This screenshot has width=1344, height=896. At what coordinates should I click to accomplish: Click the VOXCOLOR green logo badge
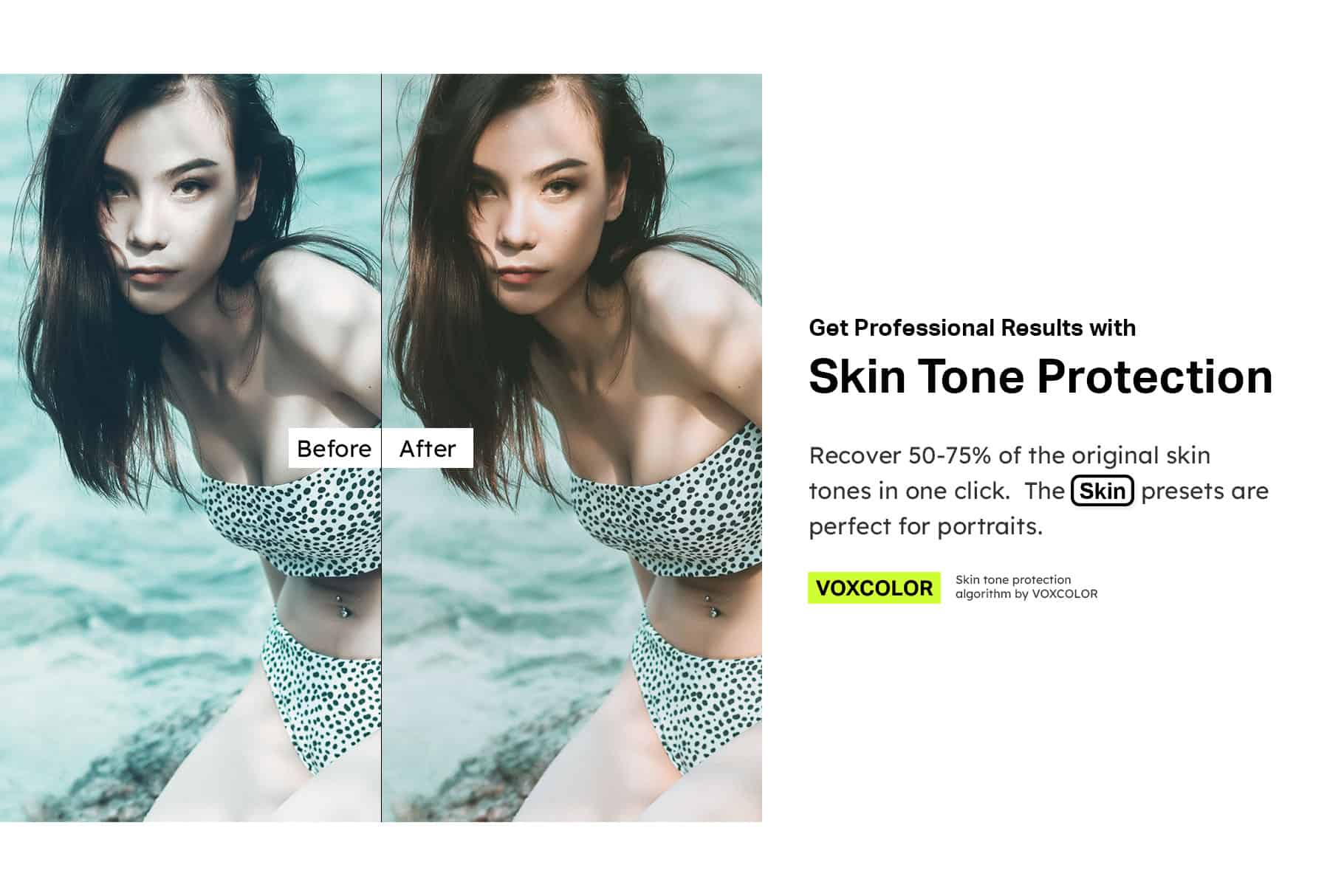[x=874, y=587]
